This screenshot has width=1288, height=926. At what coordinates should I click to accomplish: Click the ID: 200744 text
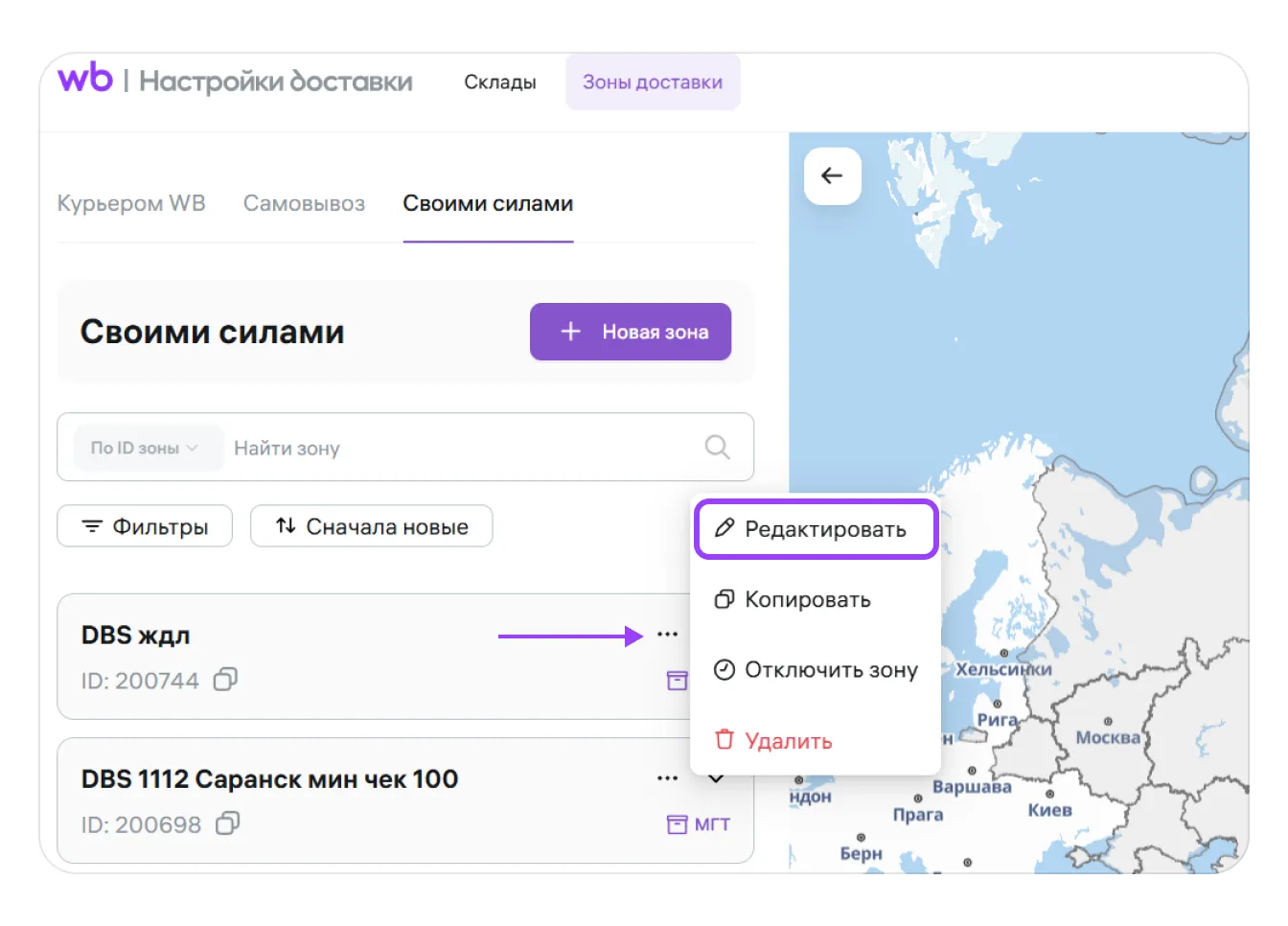(140, 681)
